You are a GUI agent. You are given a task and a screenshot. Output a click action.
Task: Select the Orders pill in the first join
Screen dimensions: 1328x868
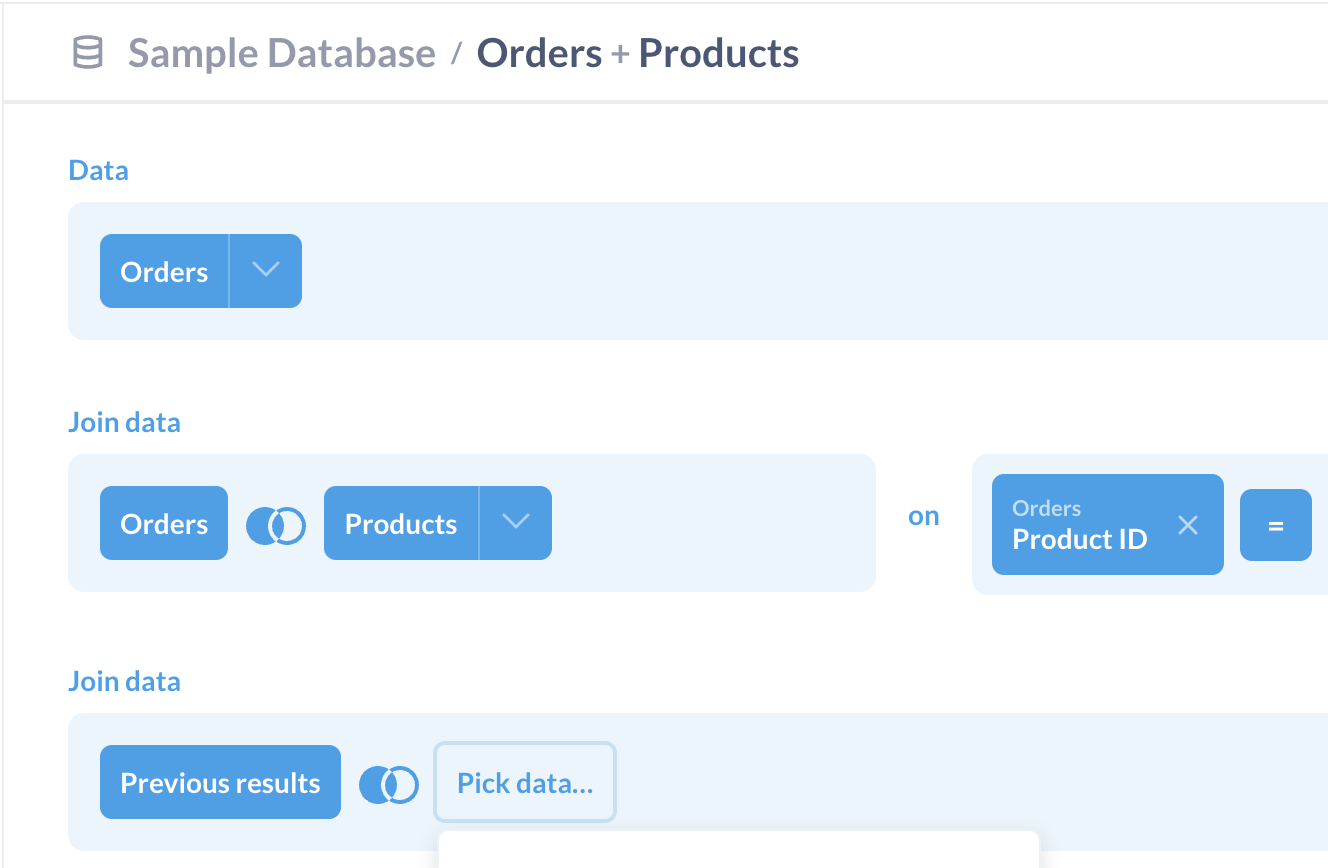click(x=163, y=523)
